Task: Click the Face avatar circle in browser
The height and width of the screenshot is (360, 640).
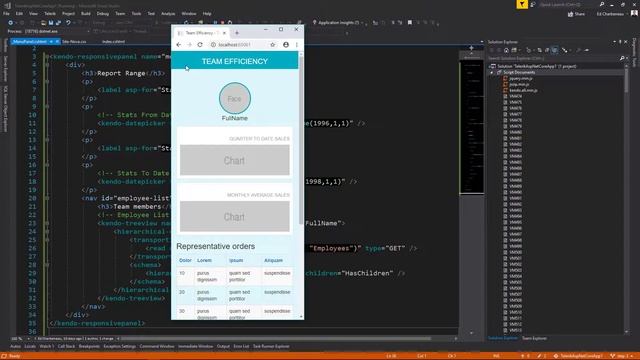Action: (235, 98)
